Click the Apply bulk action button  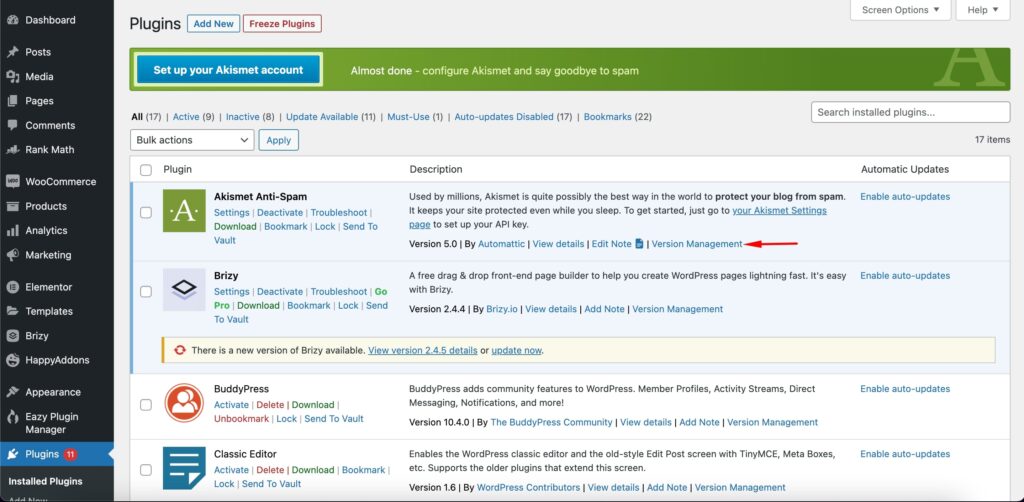pyautogui.click(x=279, y=140)
